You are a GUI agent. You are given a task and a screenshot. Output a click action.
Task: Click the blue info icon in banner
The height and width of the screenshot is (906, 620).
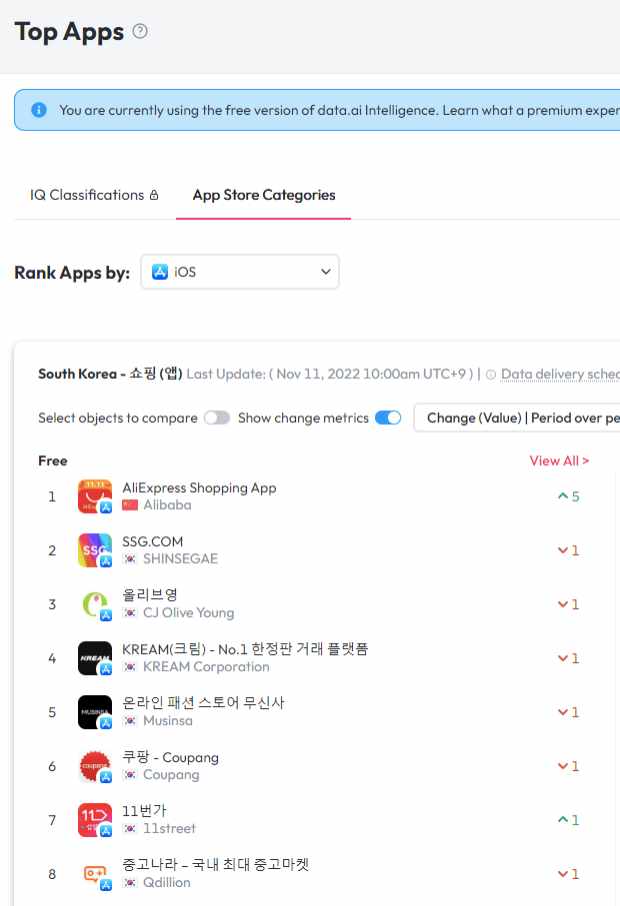(39, 110)
